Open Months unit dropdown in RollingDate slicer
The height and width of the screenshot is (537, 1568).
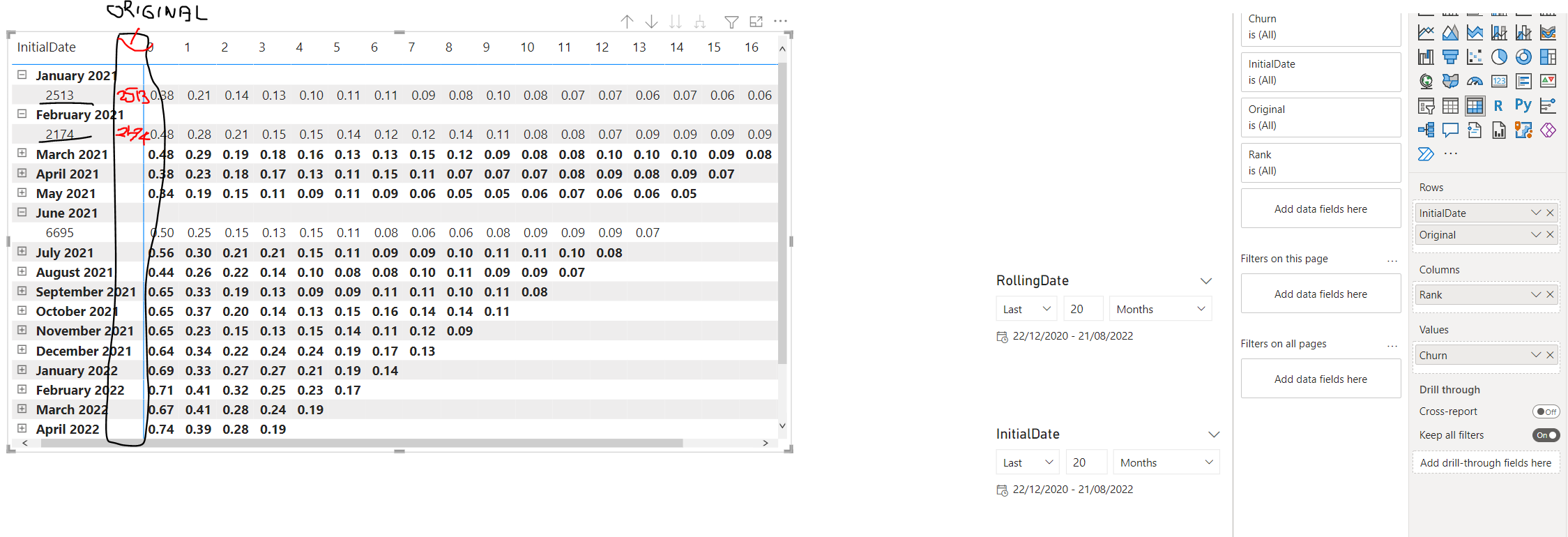point(1160,309)
